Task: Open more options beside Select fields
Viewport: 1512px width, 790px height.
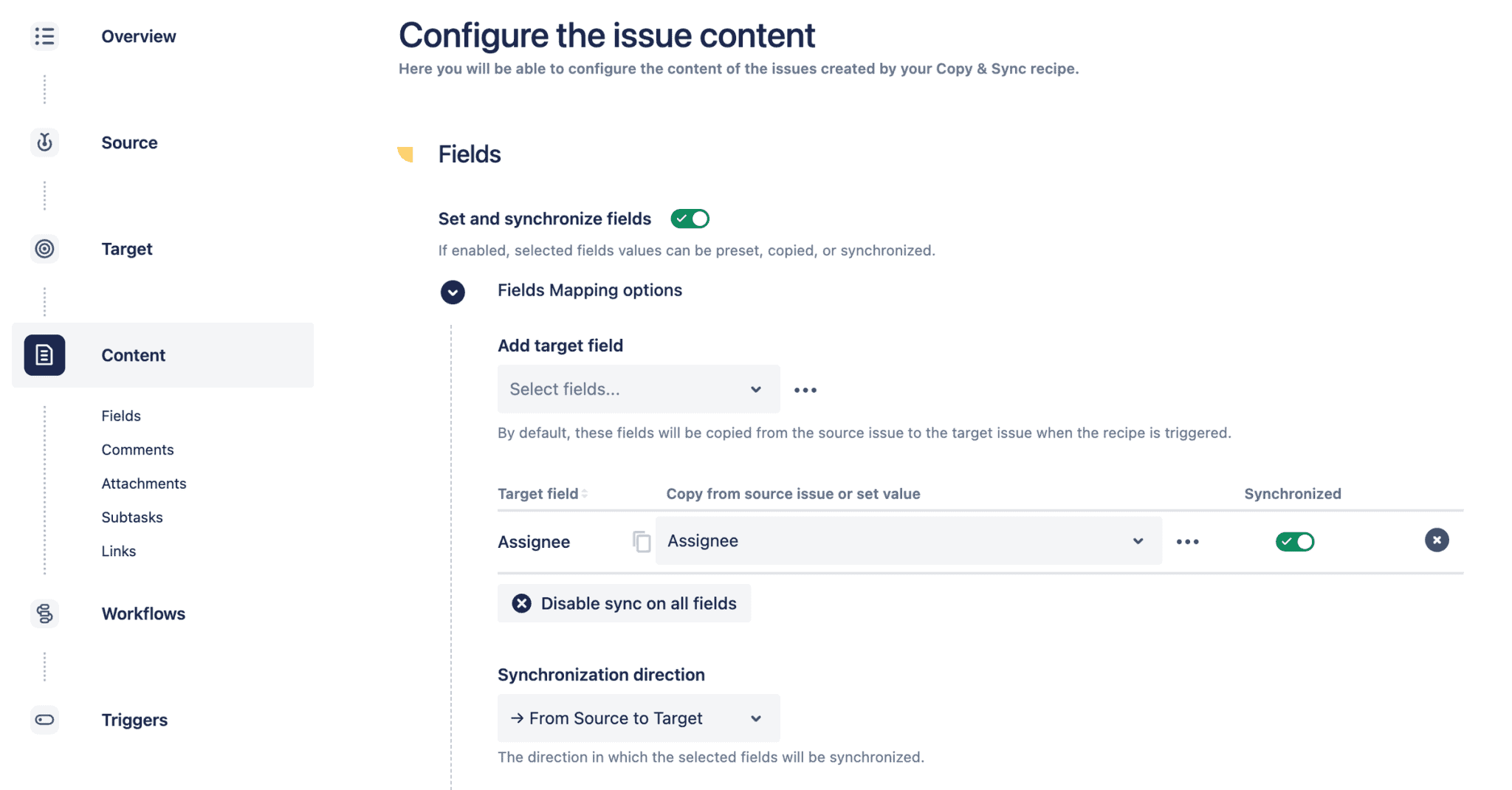Action: pos(805,389)
